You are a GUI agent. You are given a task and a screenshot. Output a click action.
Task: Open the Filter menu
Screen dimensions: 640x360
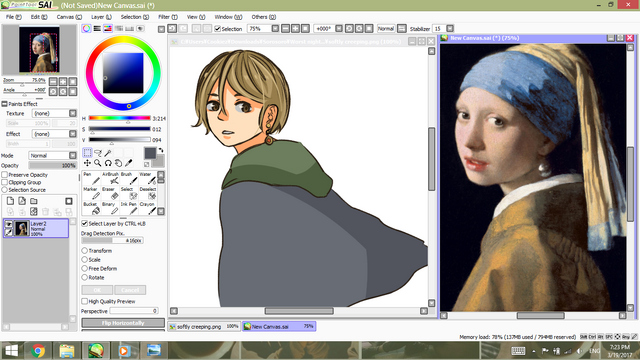pyautogui.click(x=168, y=17)
